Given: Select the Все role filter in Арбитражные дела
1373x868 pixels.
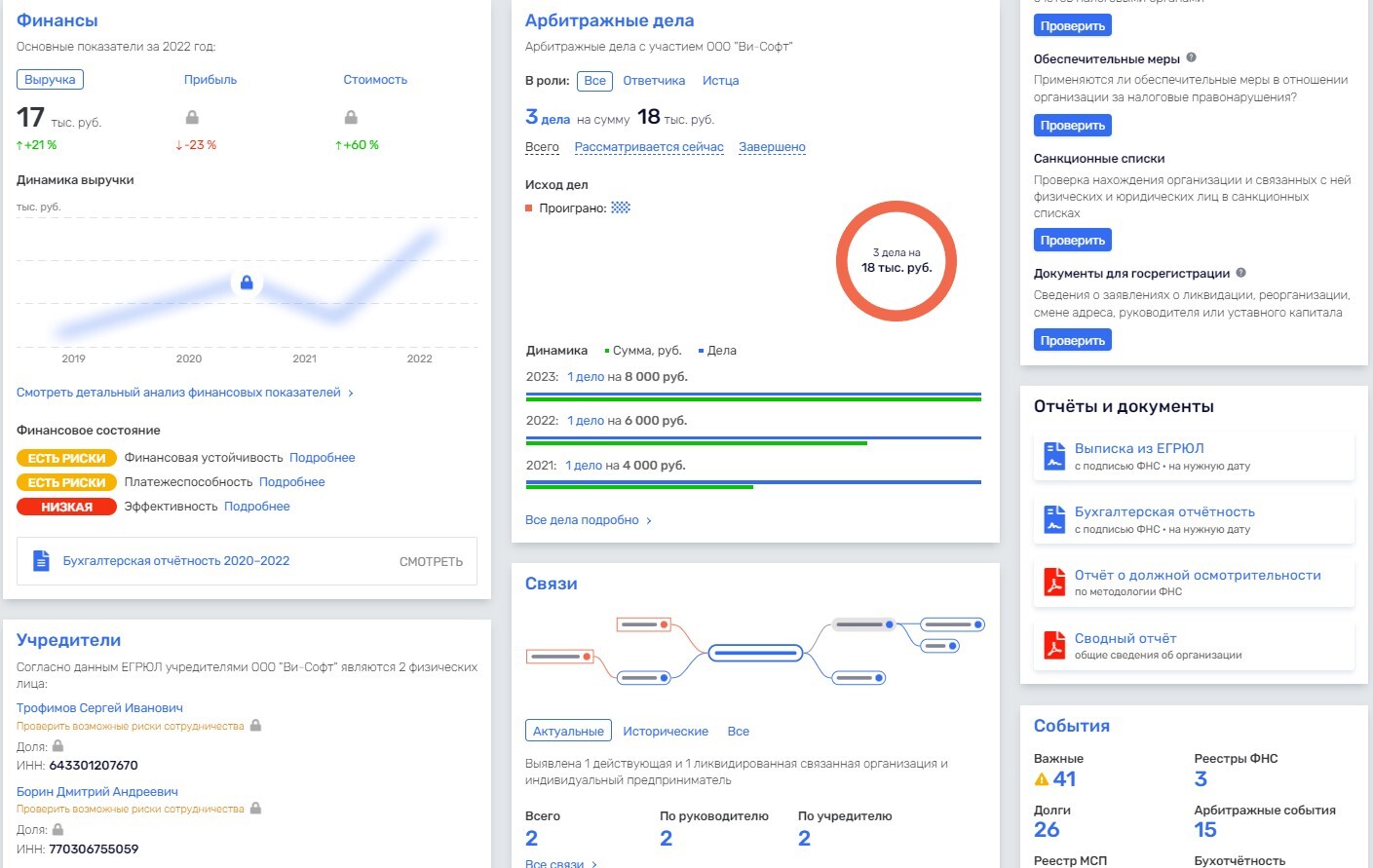Looking at the screenshot, I should point(594,81).
